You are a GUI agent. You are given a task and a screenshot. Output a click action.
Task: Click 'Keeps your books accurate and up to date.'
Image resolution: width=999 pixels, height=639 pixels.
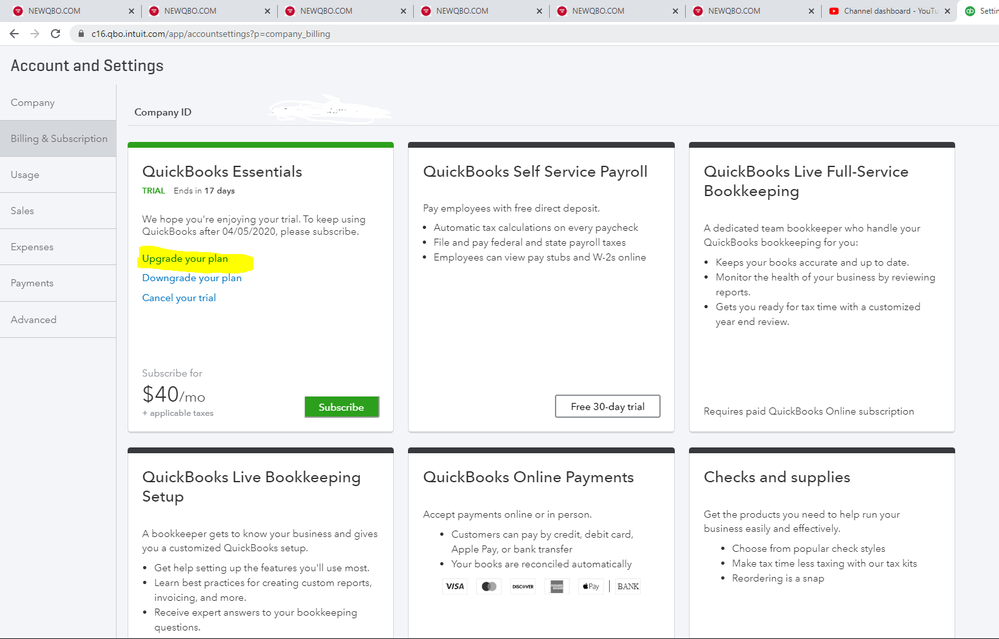coord(812,262)
